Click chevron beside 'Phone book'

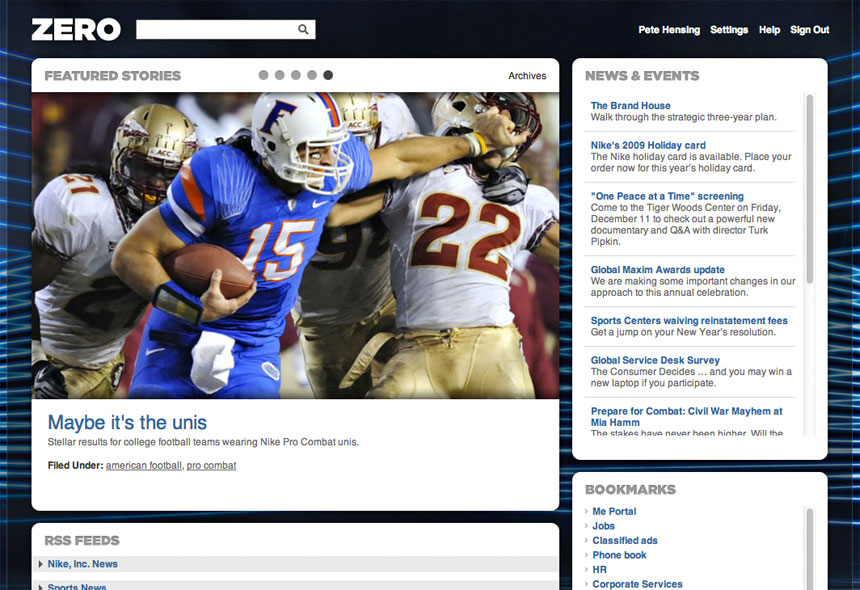(586, 555)
